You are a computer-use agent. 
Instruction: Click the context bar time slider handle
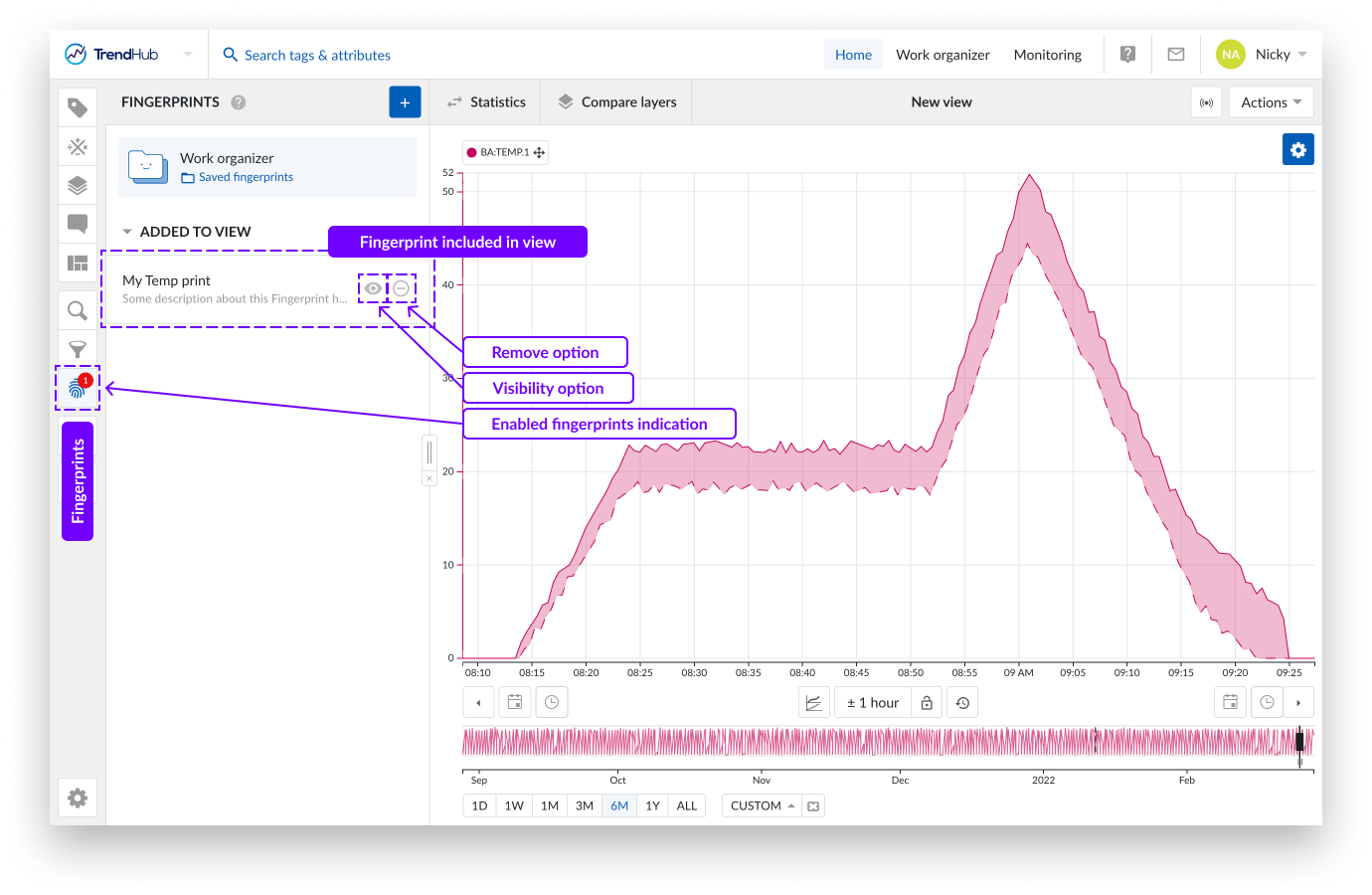1299,742
